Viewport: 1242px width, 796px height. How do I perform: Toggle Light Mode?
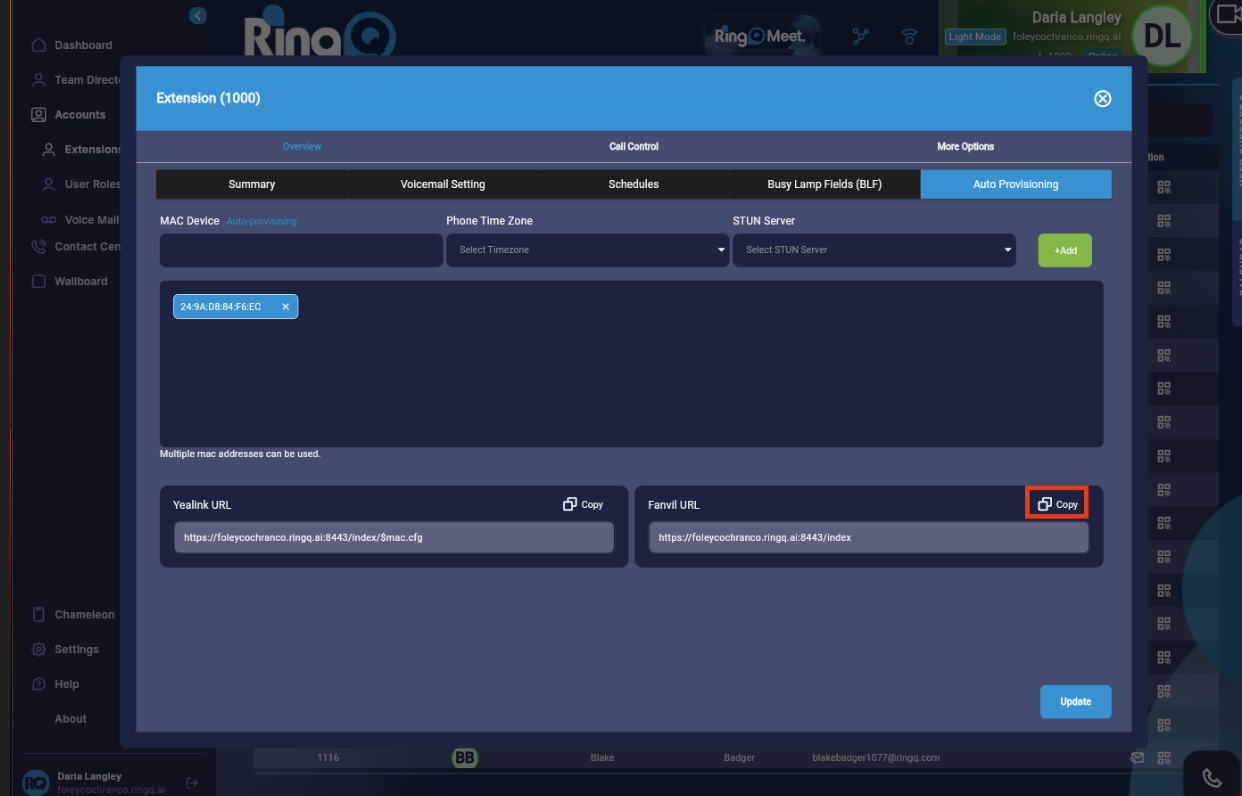coord(974,37)
